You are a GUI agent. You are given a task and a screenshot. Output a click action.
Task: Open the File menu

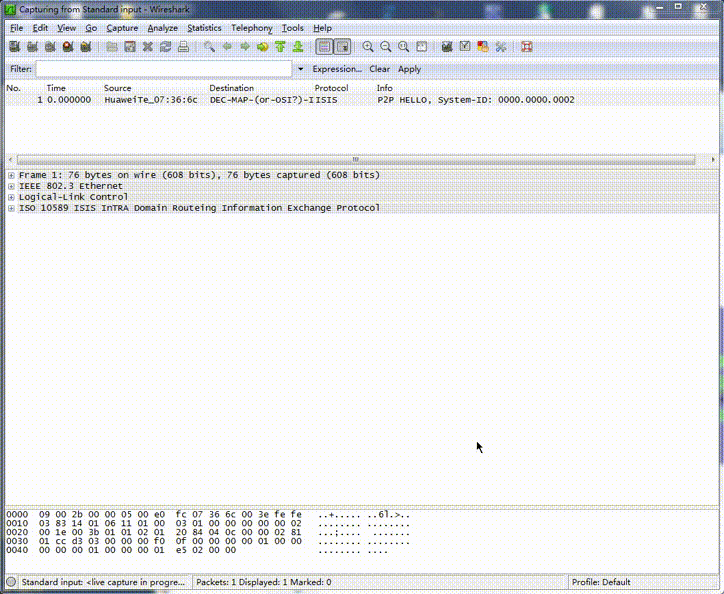[17, 28]
